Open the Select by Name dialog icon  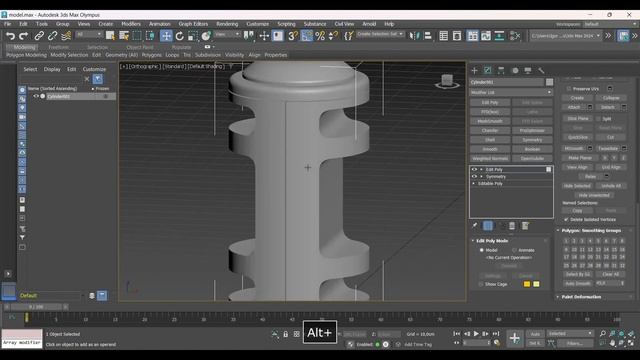pos(124,36)
